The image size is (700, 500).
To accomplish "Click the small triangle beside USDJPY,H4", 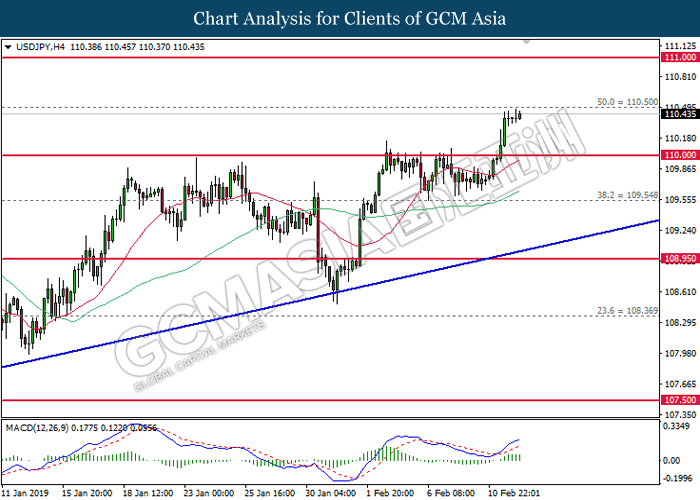I will [x=9, y=47].
